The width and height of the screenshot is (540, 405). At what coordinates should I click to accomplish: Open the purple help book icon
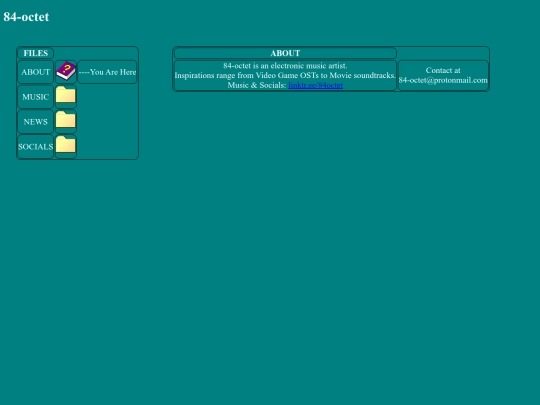(66, 71)
